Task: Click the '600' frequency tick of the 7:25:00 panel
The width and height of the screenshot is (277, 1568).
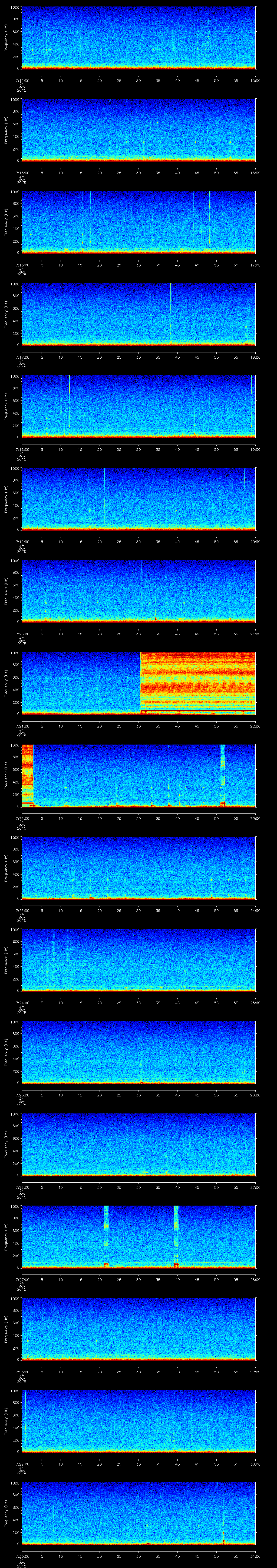Action: click(17, 1046)
